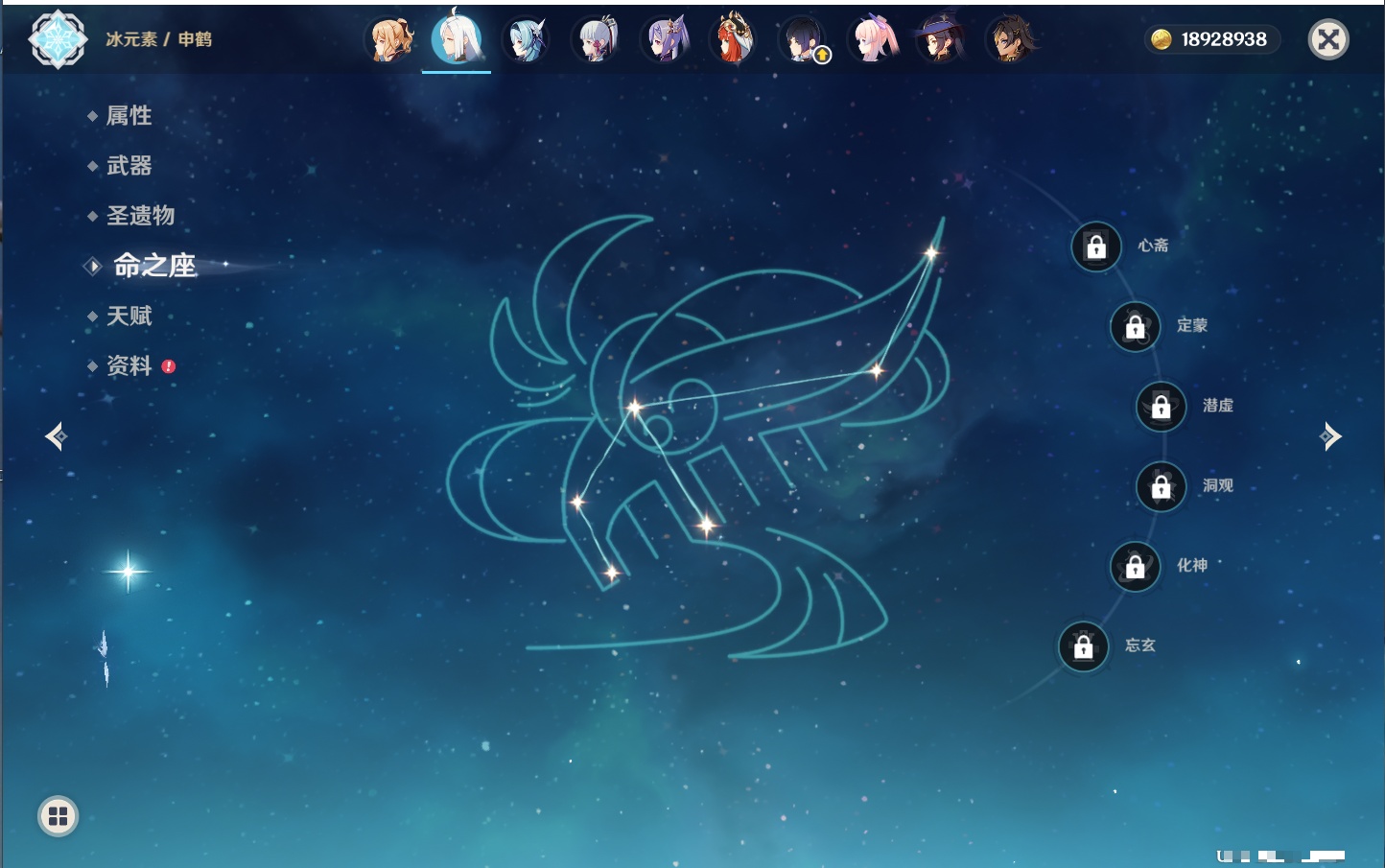
Task: Open the 天赋 talents tab
Action: coord(129,316)
